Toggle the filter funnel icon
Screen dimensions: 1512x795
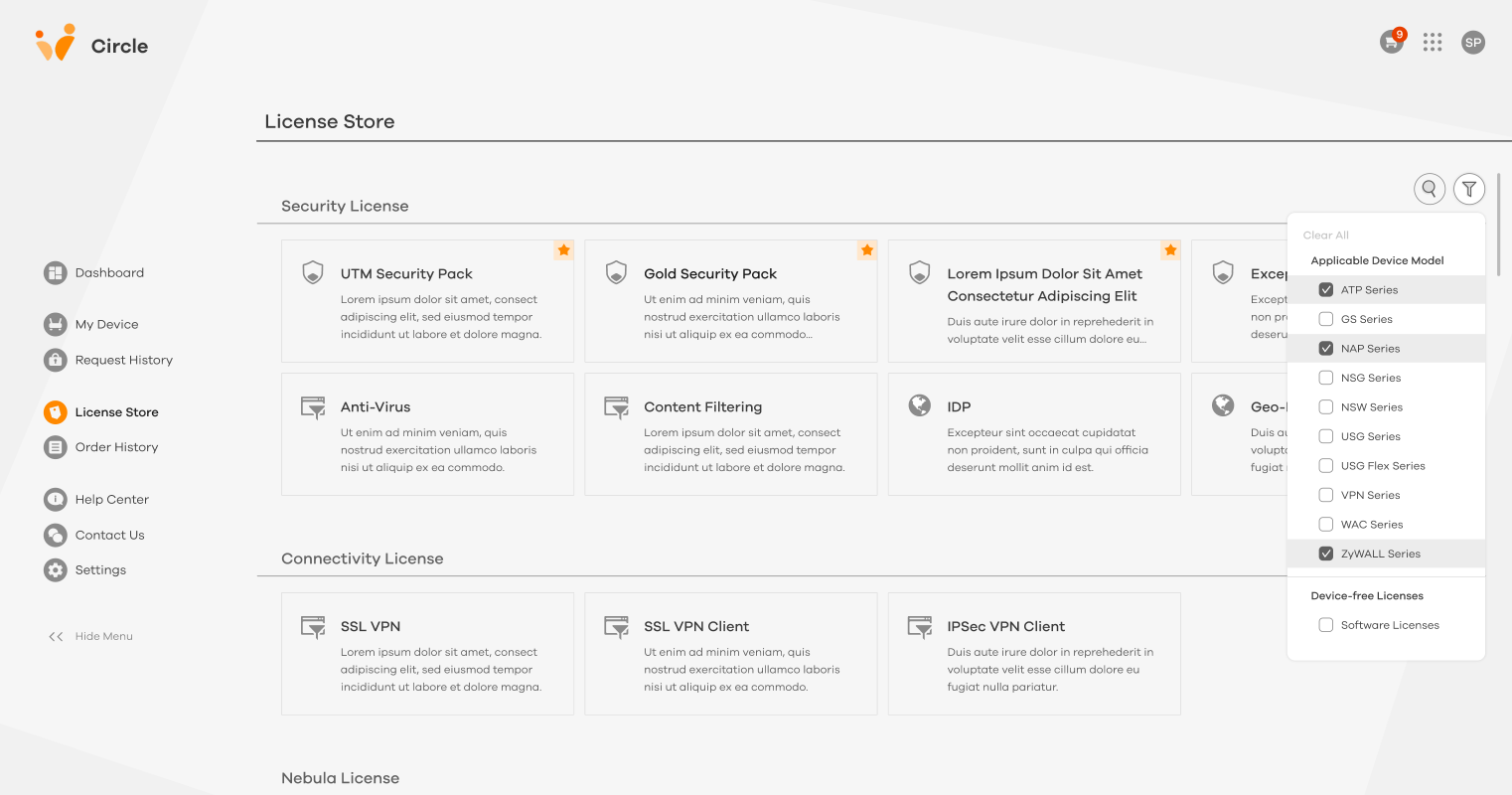pos(1468,188)
